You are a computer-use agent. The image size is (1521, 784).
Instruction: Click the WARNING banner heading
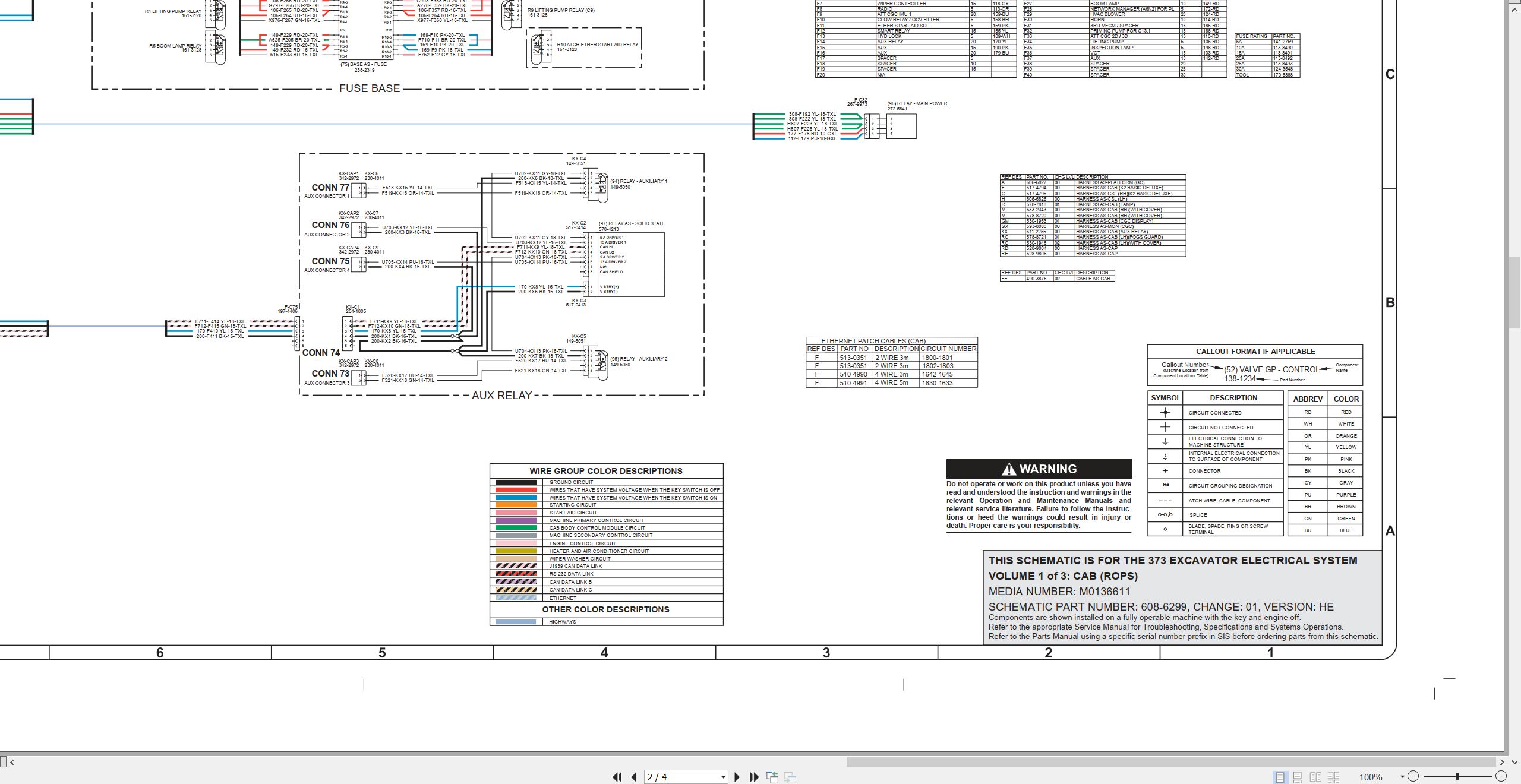coord(1039,469)
